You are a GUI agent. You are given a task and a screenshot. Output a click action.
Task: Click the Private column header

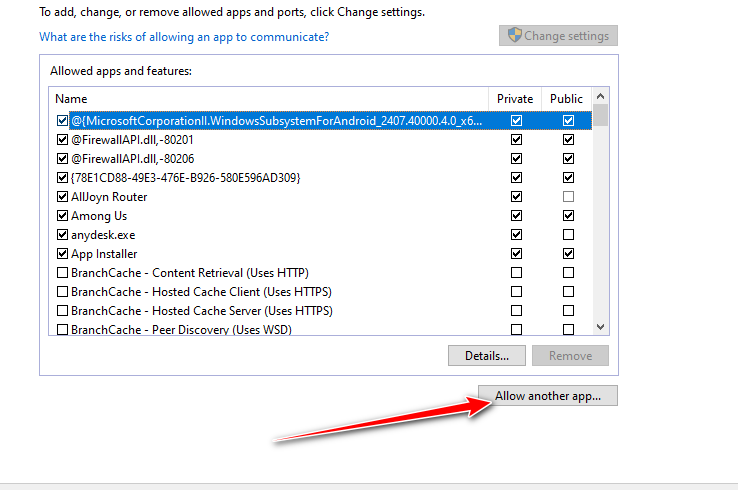[515, 99]
